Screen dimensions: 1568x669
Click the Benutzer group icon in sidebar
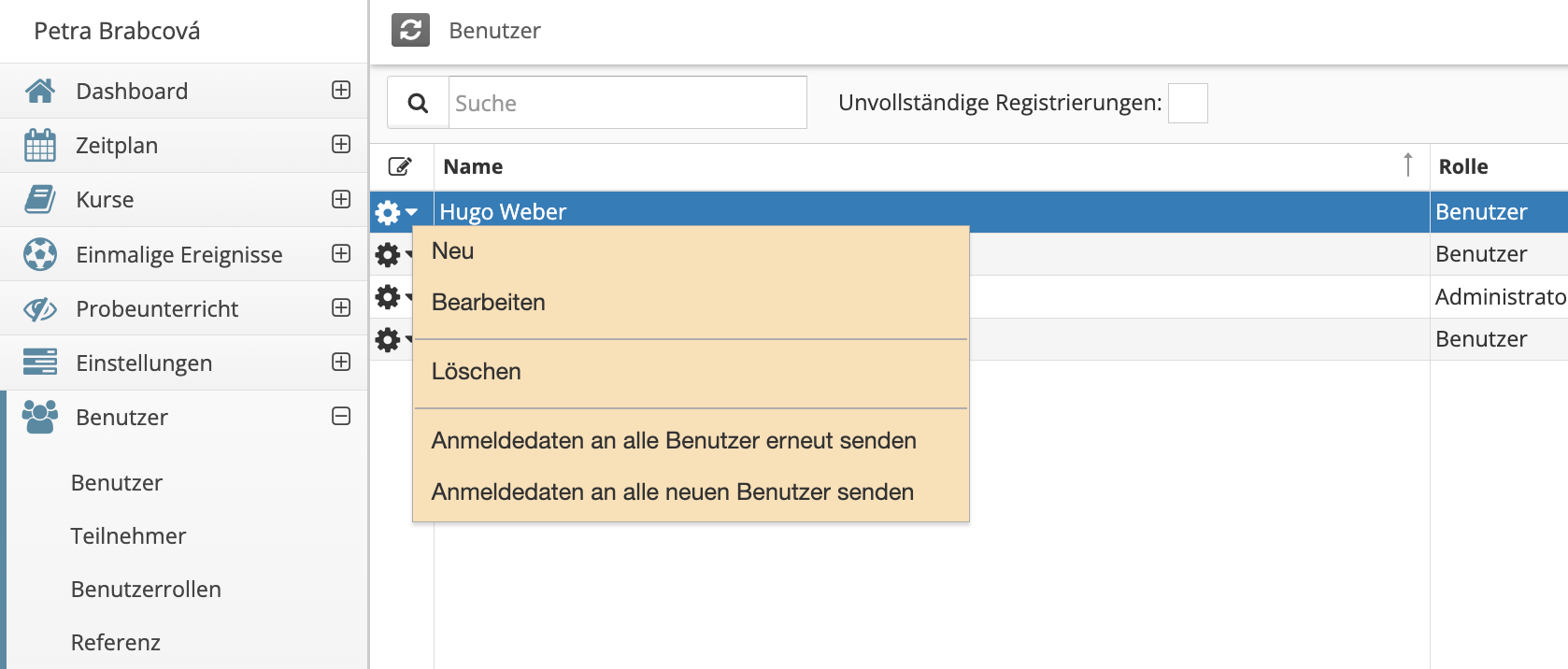[x=40, y=417]
